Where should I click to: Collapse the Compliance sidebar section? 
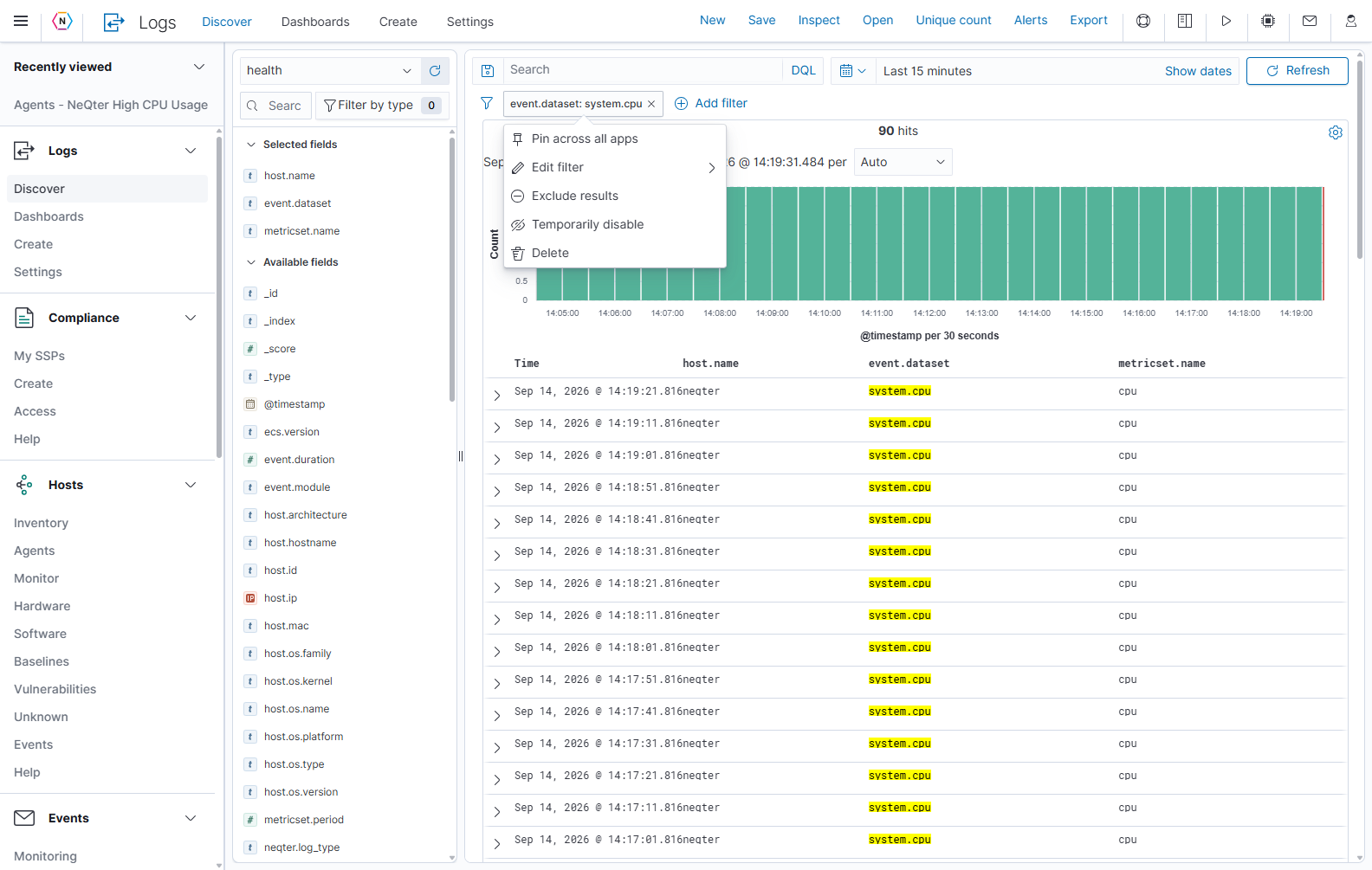tap(191, 318)
